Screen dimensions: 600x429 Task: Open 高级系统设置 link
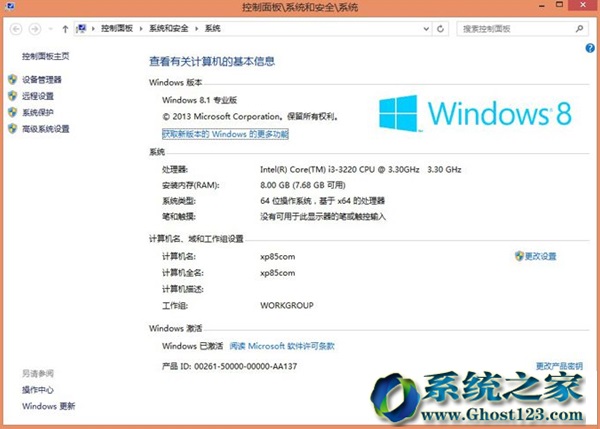[46, 129]
